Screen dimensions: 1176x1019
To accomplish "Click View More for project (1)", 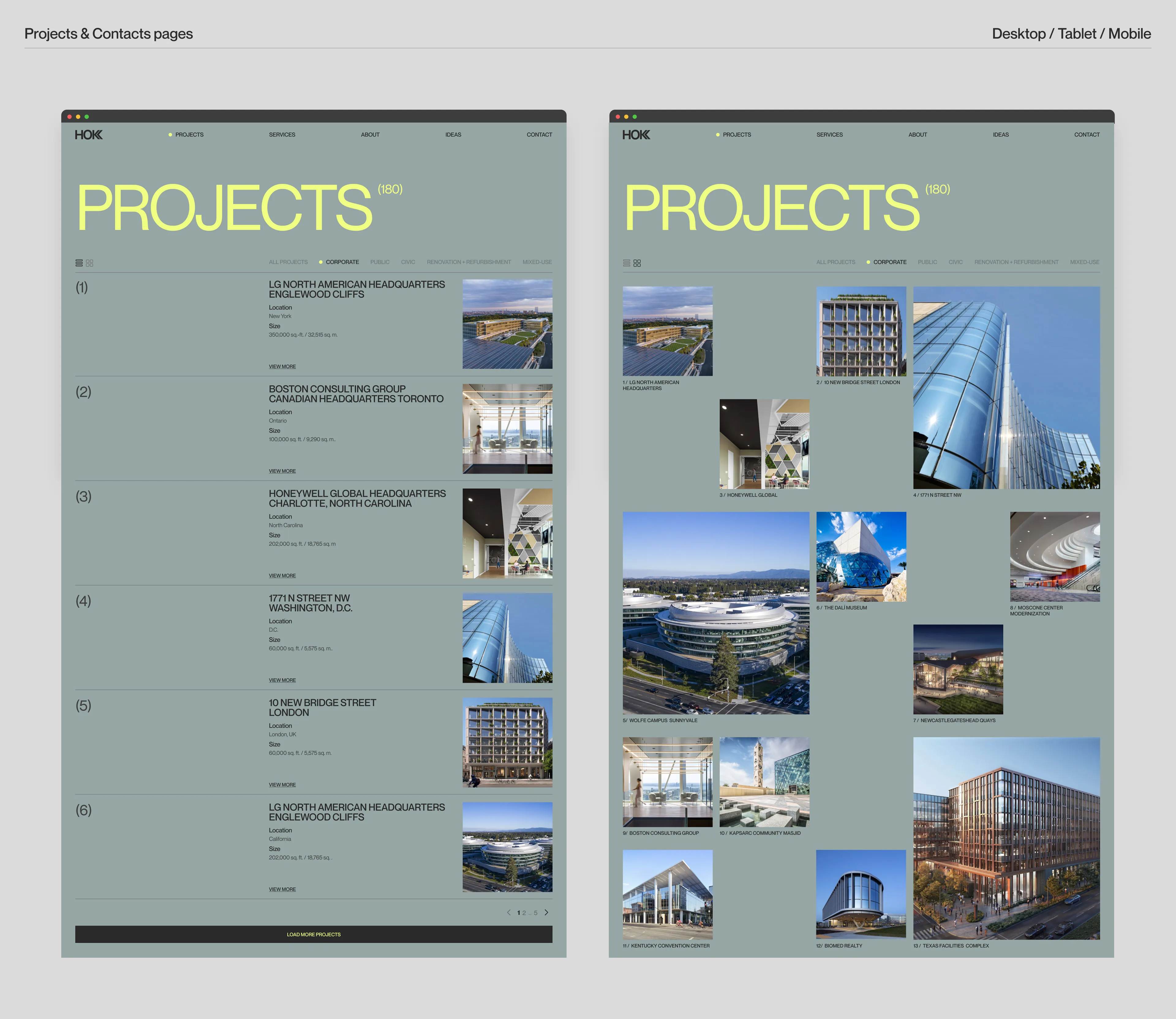I will (x=282, y=366).
